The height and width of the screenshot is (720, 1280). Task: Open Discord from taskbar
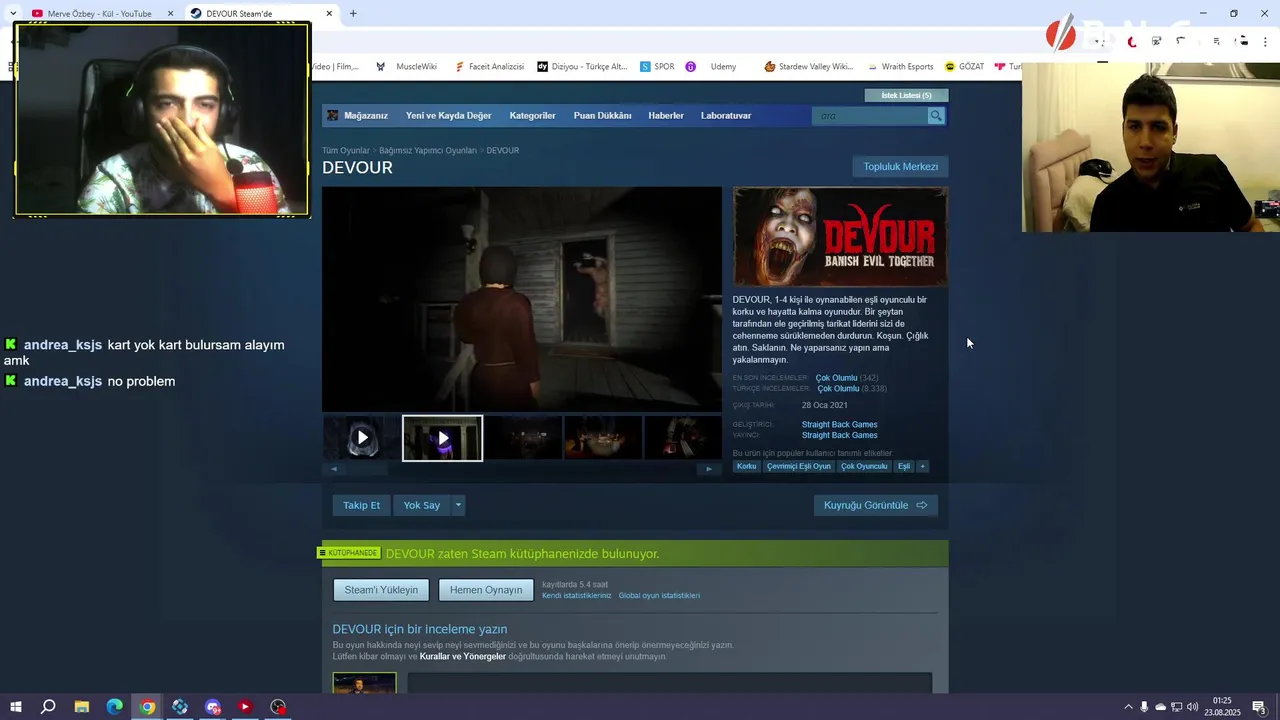coord(212,707)
